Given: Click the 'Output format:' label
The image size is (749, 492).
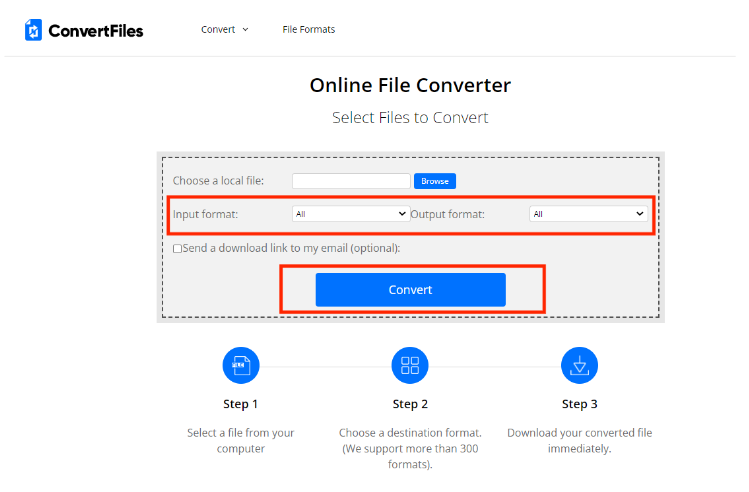Looking at the screenshot, I should point(448,214).
